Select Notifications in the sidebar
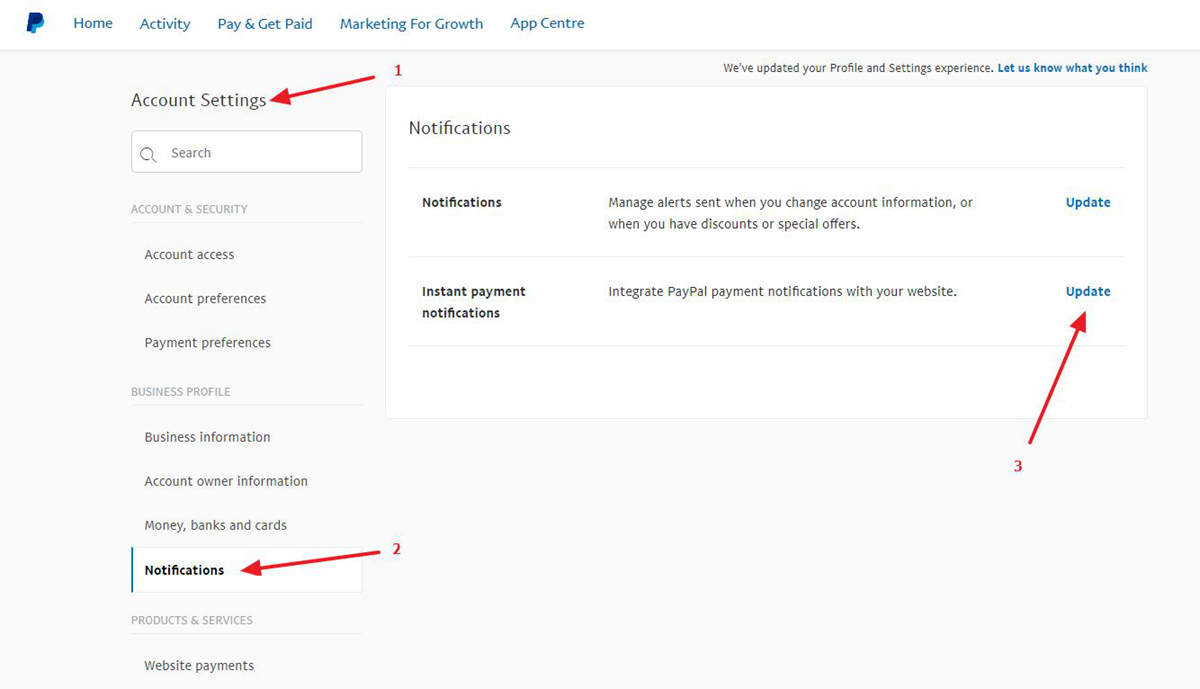The height and width of the screenshot is (689, 1200). tap(184, 570)
